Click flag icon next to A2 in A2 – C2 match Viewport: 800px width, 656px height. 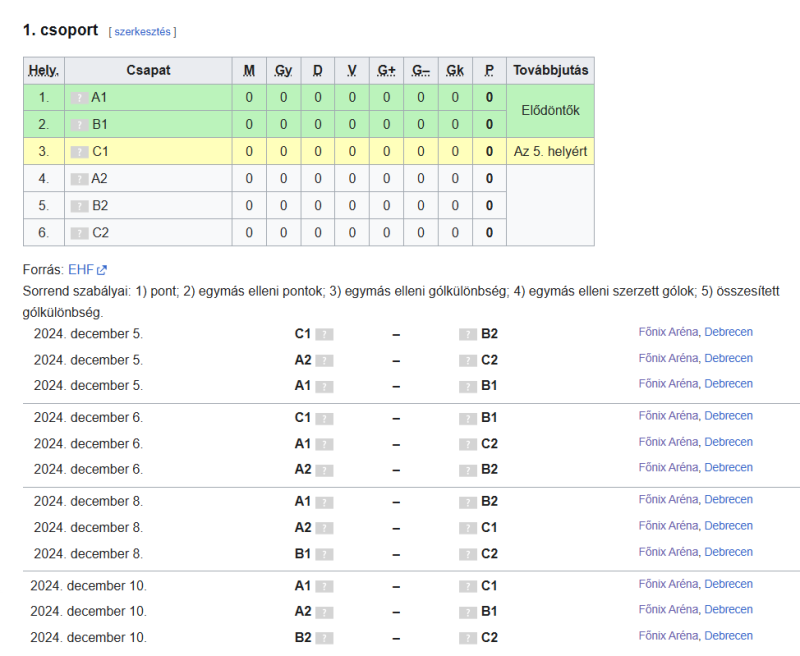tap(324, 361)
